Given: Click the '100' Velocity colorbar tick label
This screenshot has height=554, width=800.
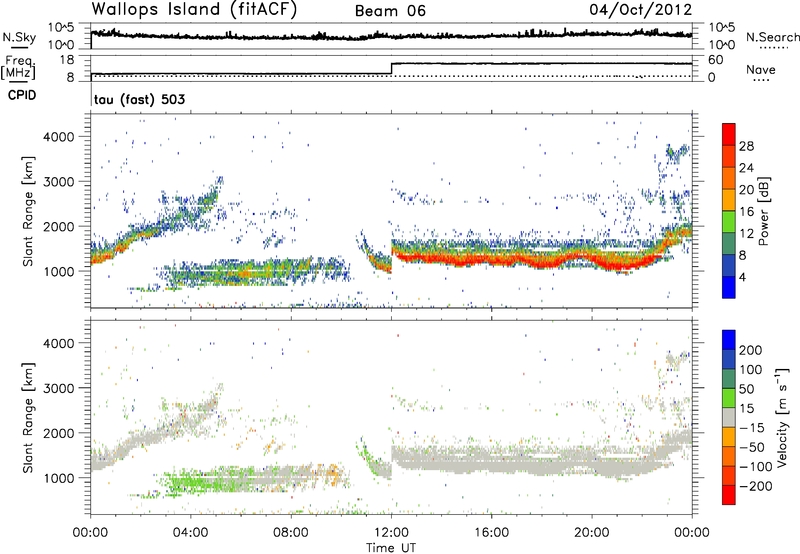Looking at the screenshot, I should (751, 369).
